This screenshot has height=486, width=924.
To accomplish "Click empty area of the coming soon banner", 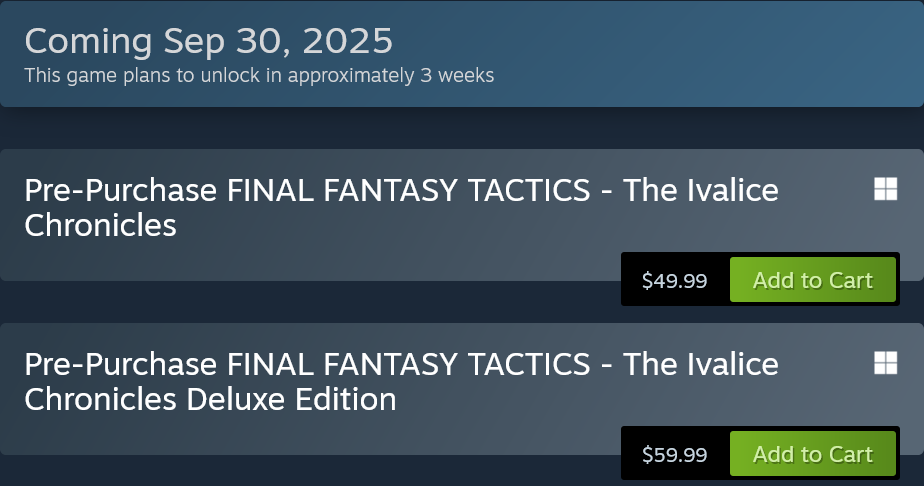I will 700,55.
